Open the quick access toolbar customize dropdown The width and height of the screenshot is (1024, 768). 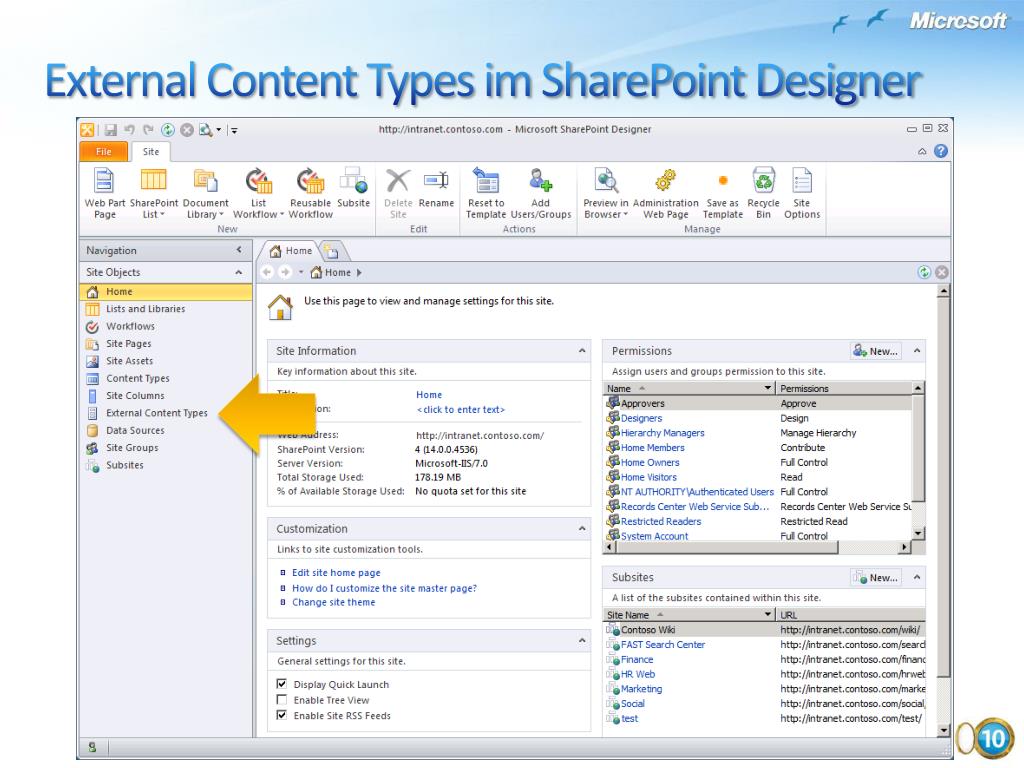[234, 131]
